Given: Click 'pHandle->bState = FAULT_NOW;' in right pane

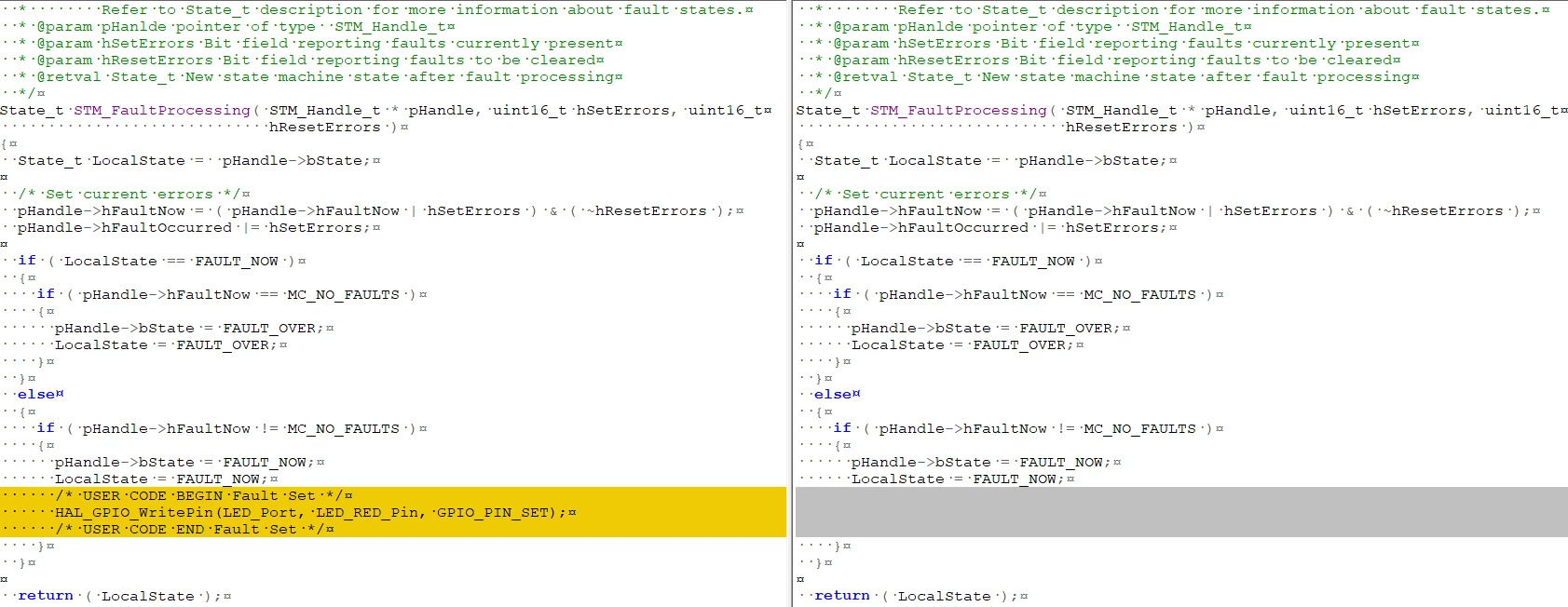Looking at the screenshot, I should 982,462.
